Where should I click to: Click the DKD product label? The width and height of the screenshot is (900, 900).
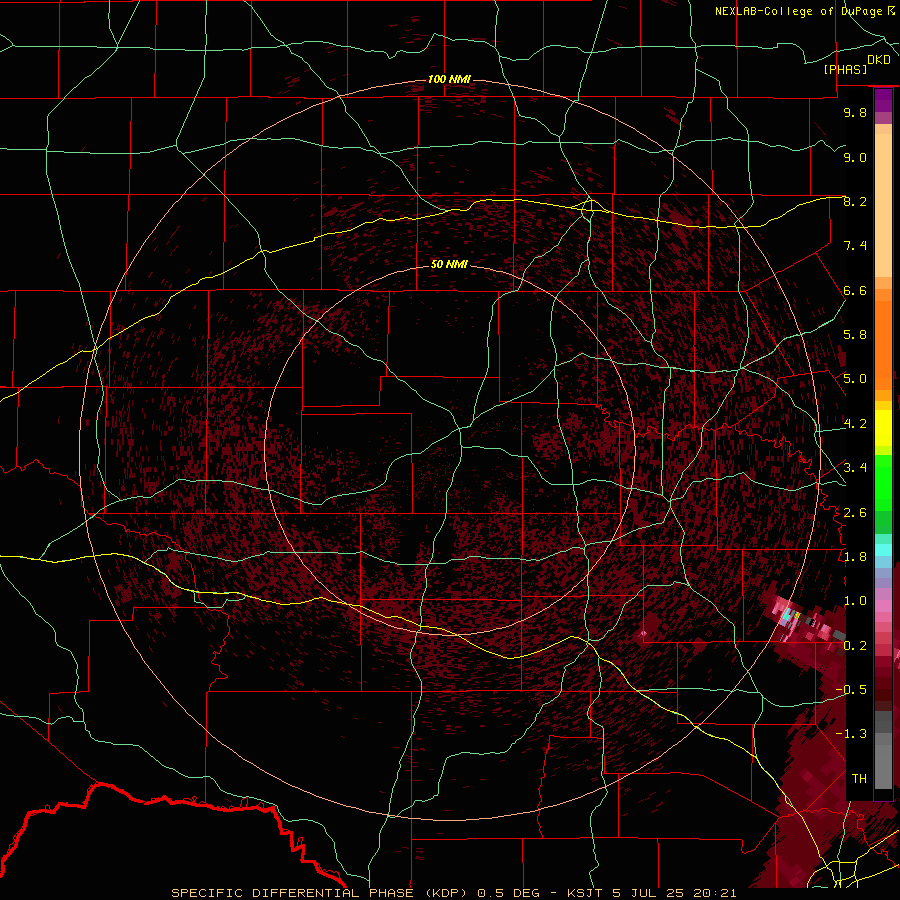coord(879,60)
